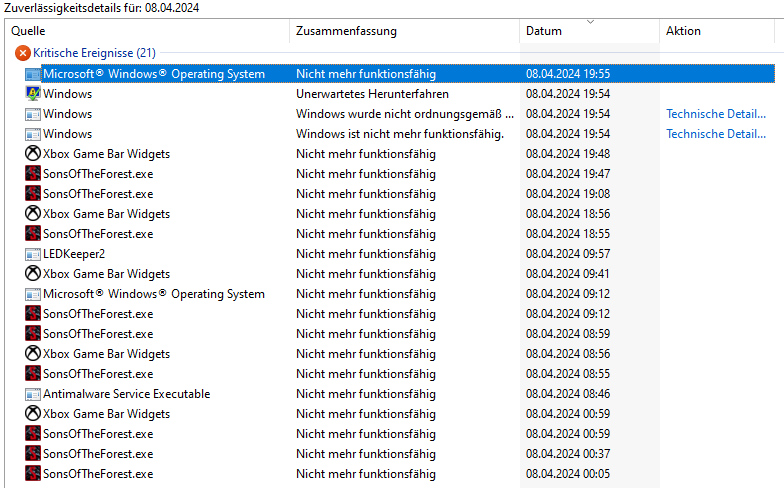Viewport: 784px width, 488px height.
Task: Click icon of Microsoft Windows Operating System 09:12 row
Action: 33,294
